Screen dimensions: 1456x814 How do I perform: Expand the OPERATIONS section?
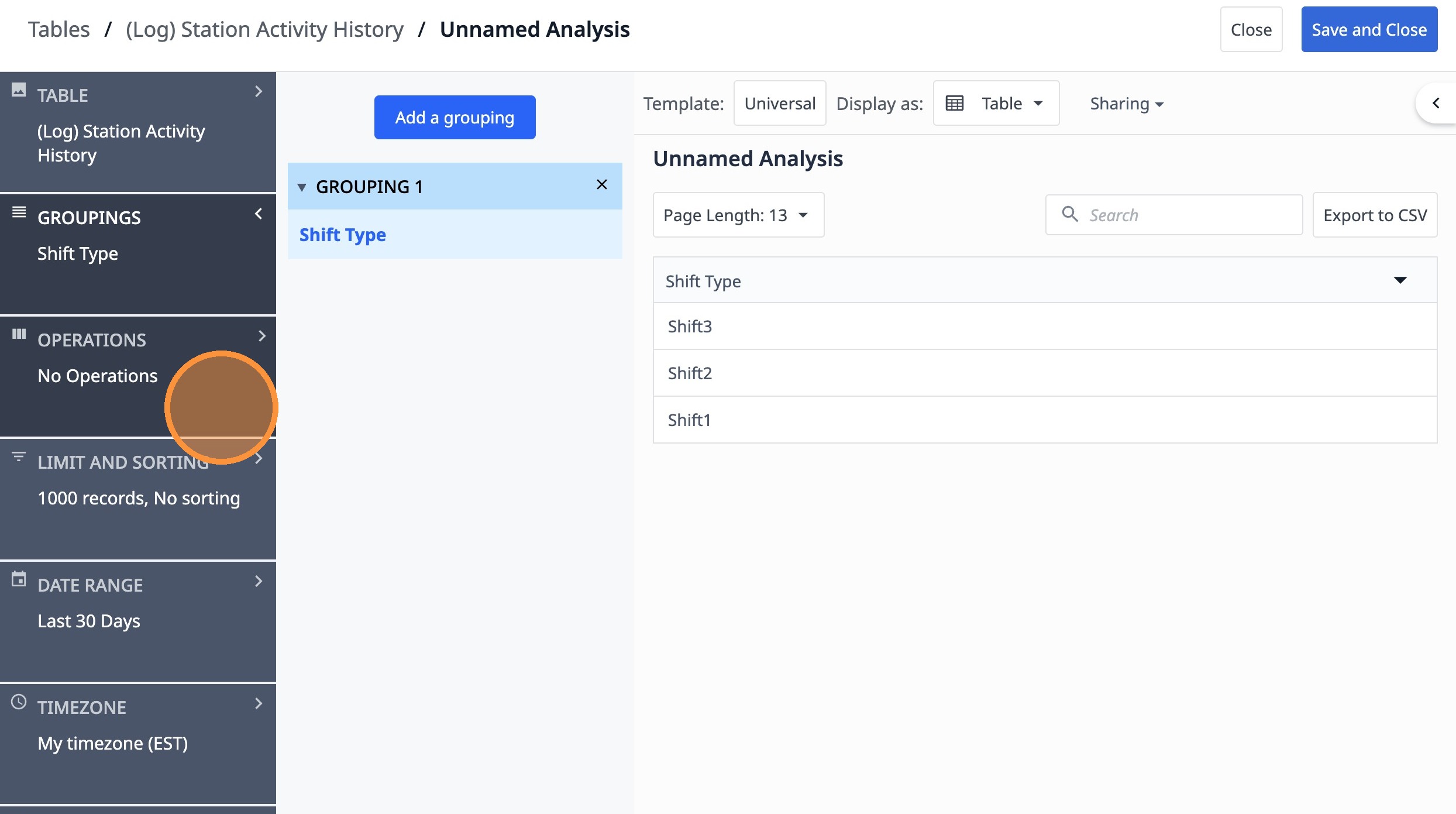click(261, 336)
